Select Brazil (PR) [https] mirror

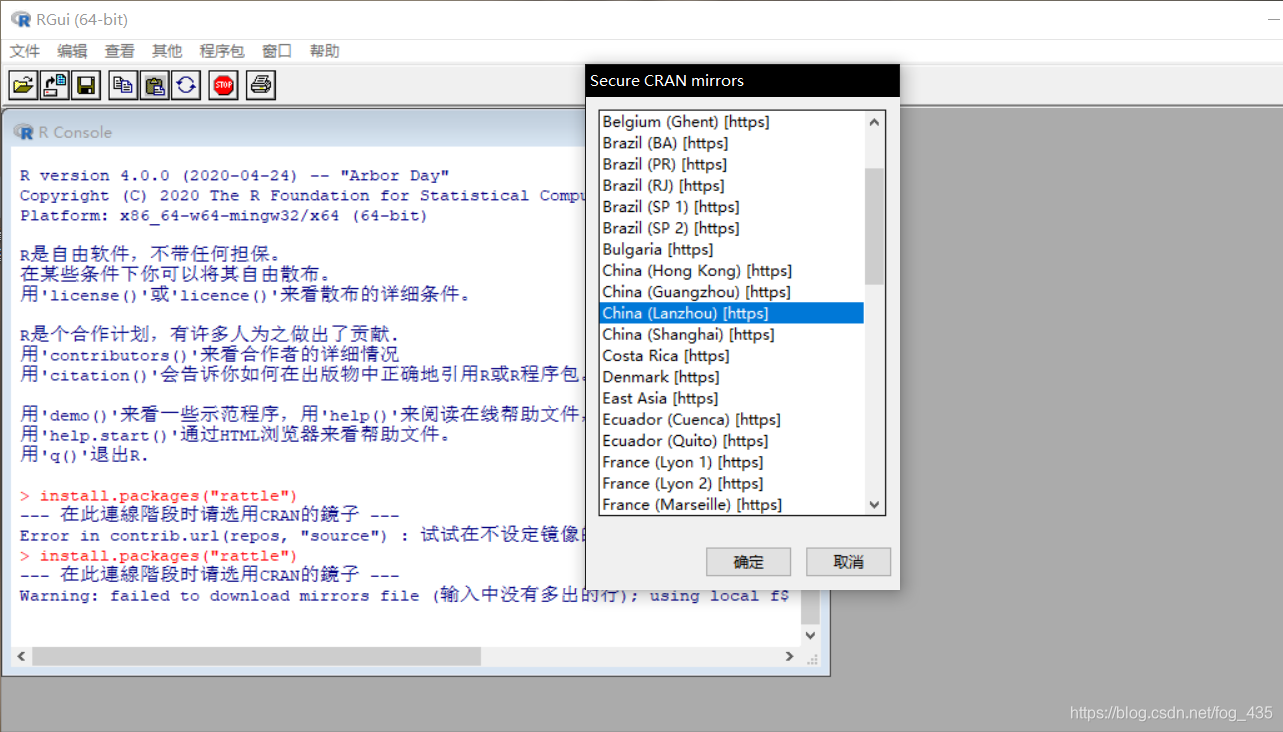(x=731, y=164)
